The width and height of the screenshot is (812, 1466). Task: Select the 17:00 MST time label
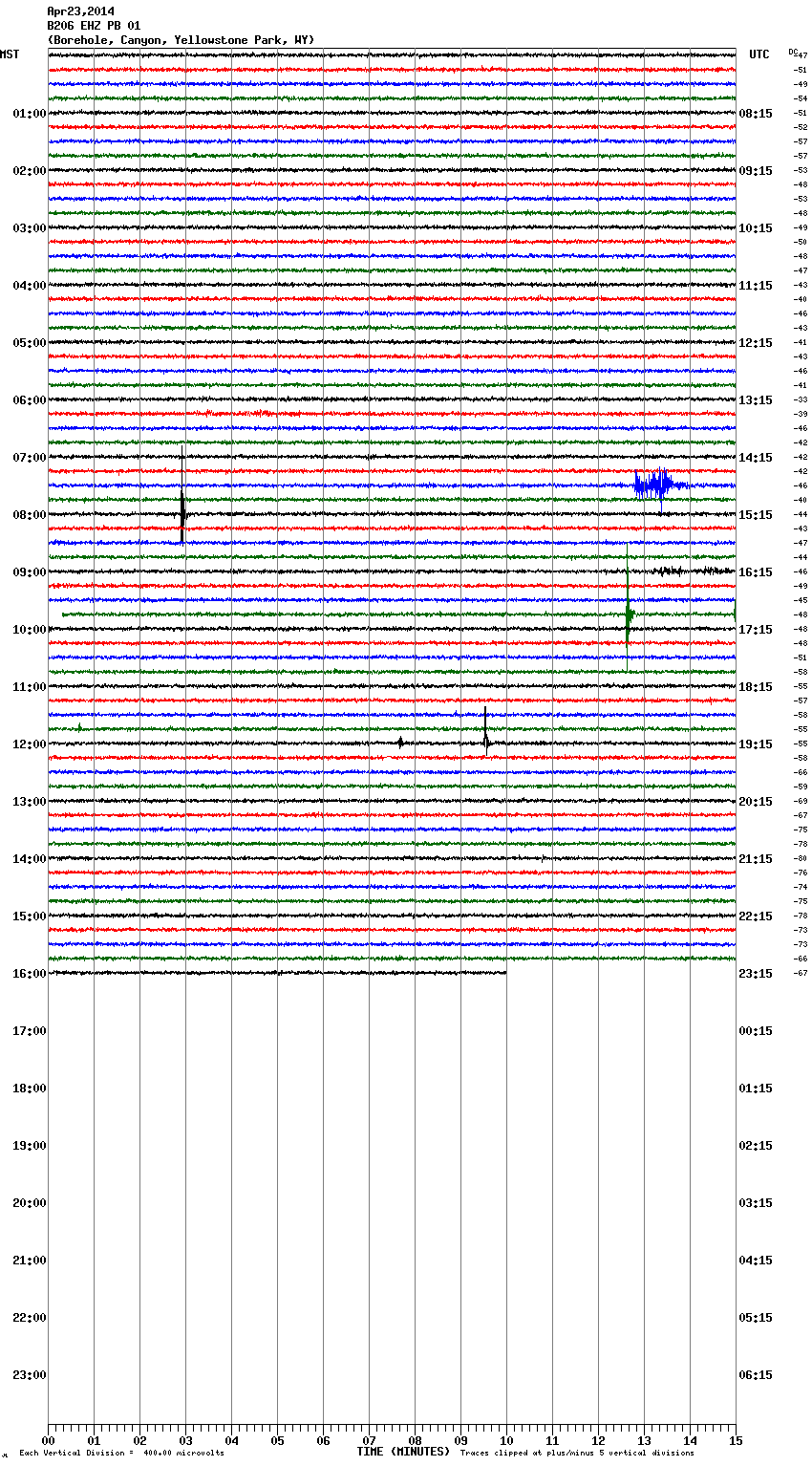pyautogui.click(x=30, y=1031)
